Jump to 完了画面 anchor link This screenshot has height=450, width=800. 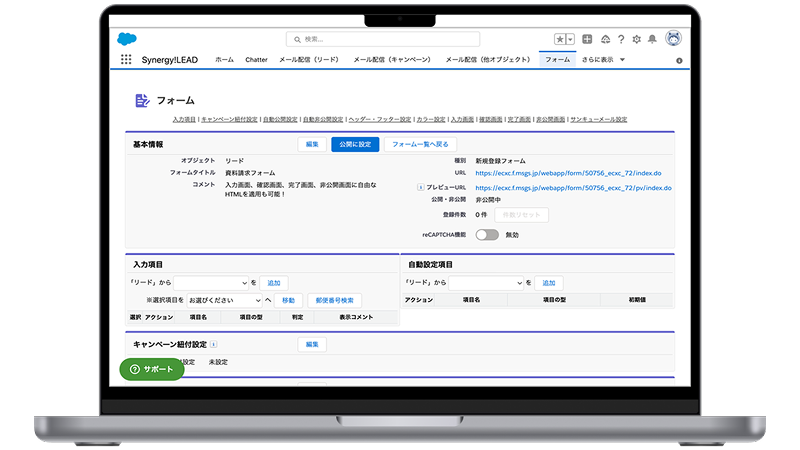coord(519,119)
